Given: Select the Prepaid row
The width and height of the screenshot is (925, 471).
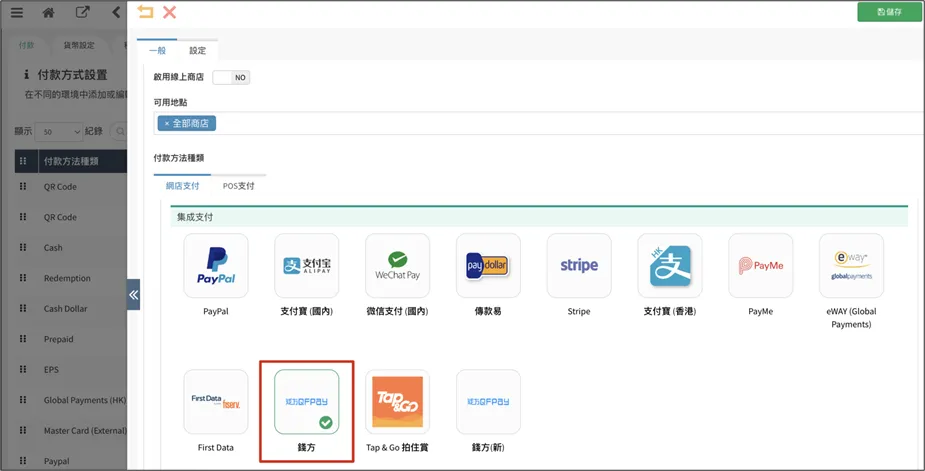Looking at the screenshot, I should click(x=71, y=339).
